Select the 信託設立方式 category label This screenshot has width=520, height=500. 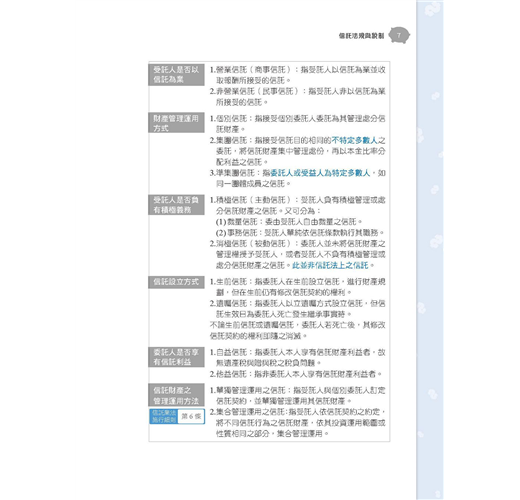[176, 282]
